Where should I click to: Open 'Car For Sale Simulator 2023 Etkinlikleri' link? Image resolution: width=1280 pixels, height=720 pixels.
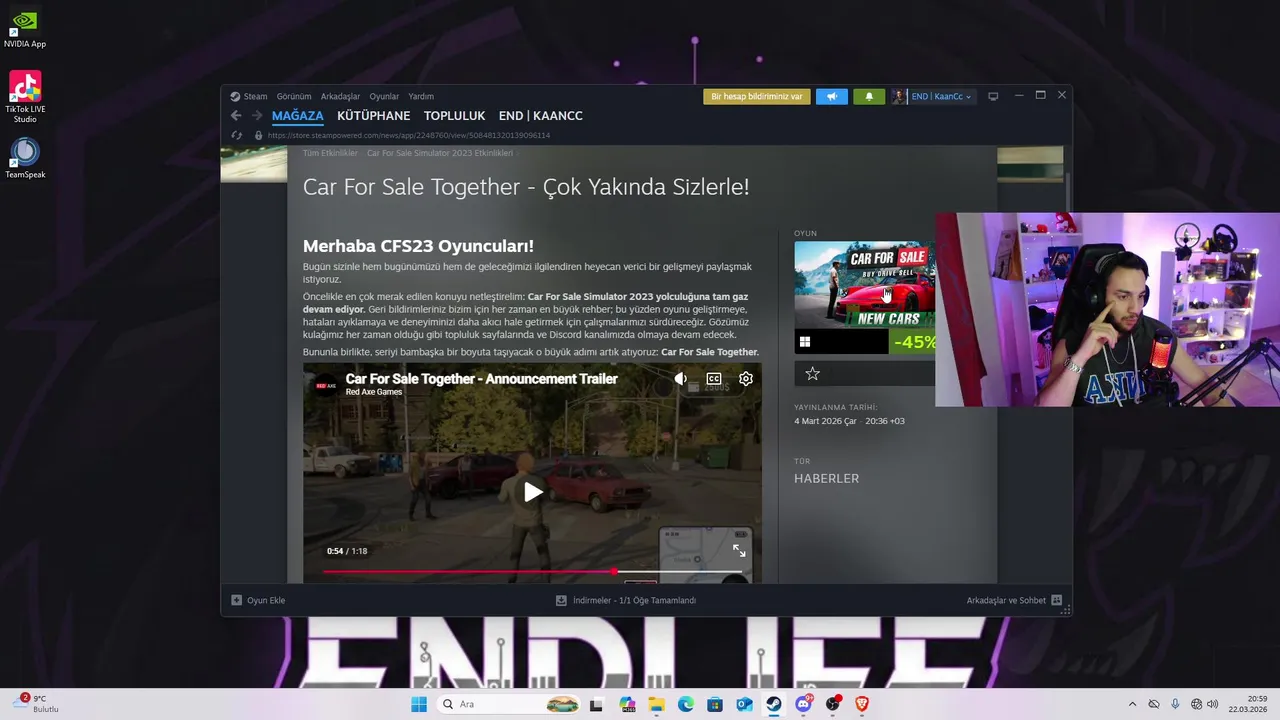pos(439,153)
